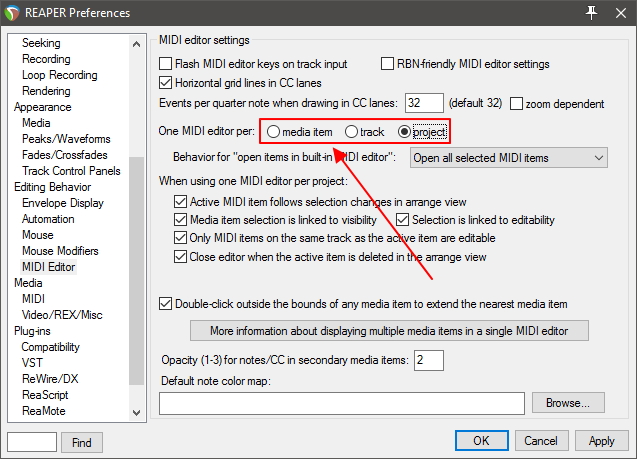Click the Opacity for notes/CC input field
Image resolution: width=637 pixels, height=459 pixels.
pyautogui.click(x=429, y=360)
